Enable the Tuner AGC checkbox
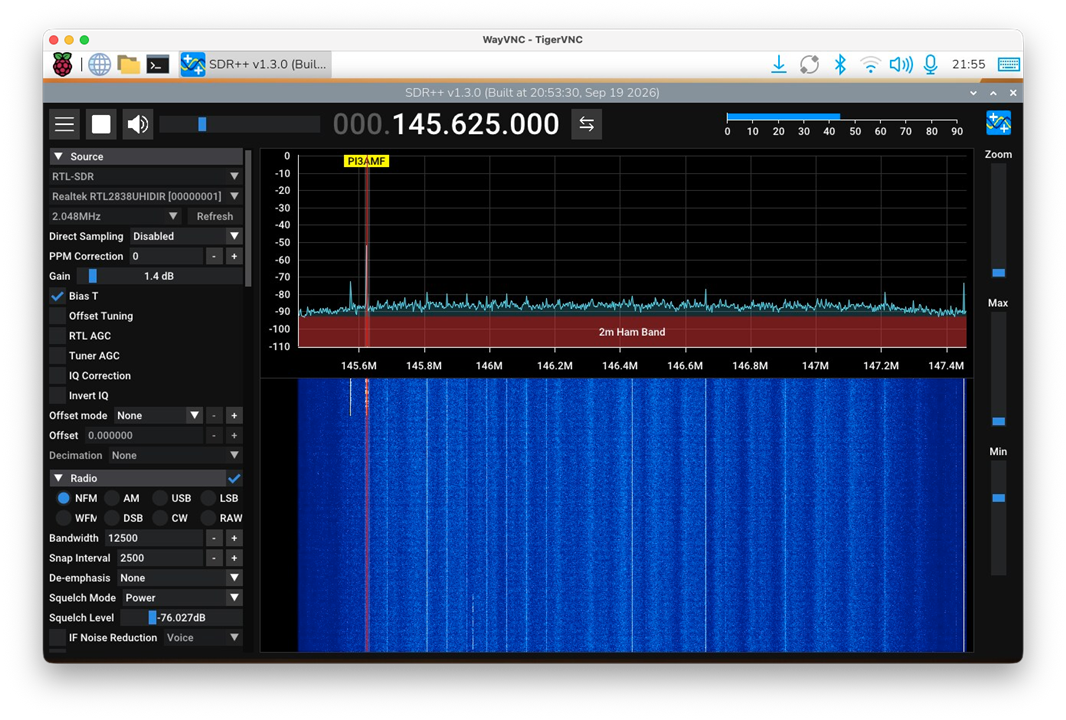The height and width of the screenshot is (720, 1066). (x=58, y=356)
